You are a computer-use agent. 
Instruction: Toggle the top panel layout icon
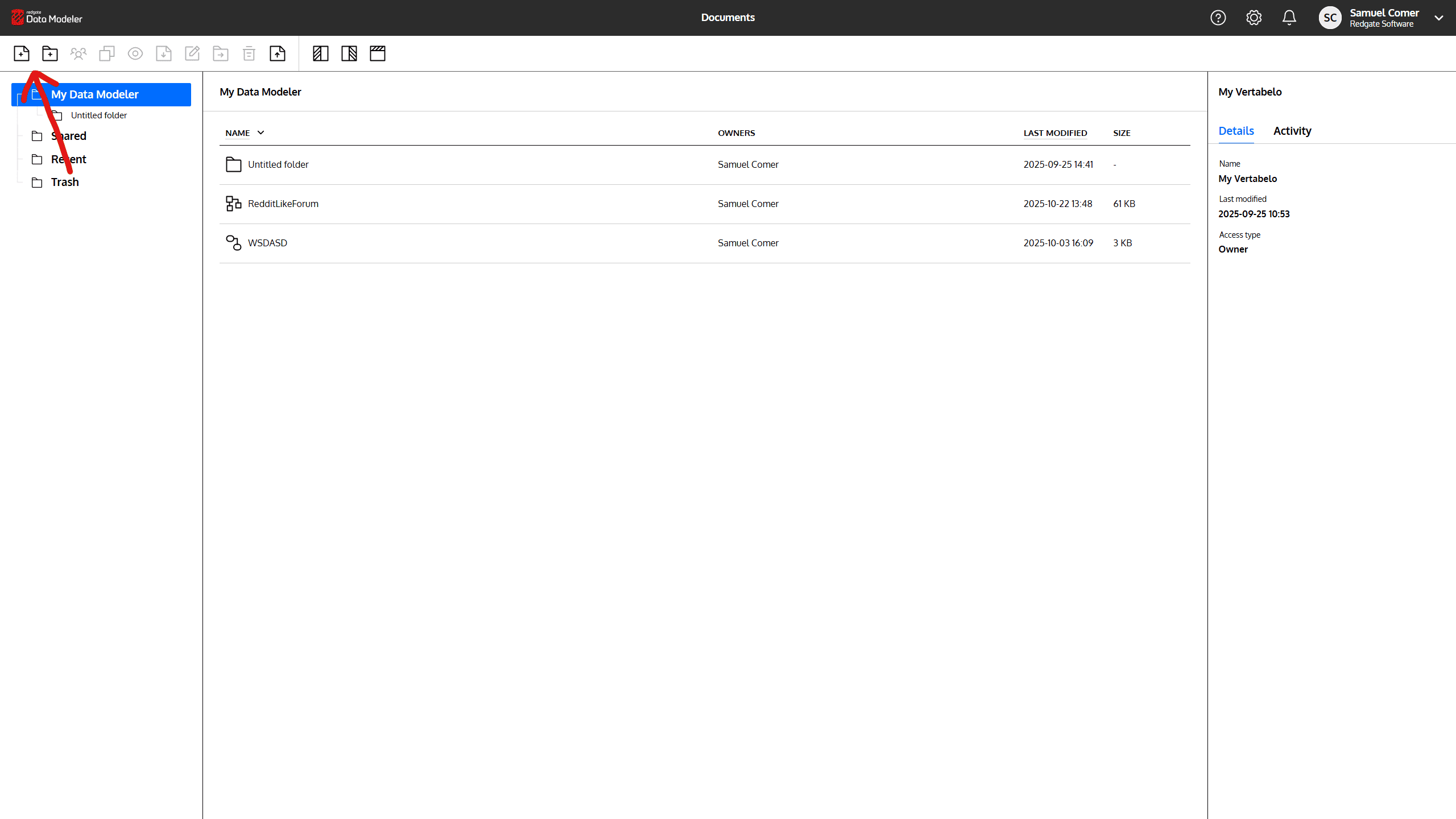378,53
